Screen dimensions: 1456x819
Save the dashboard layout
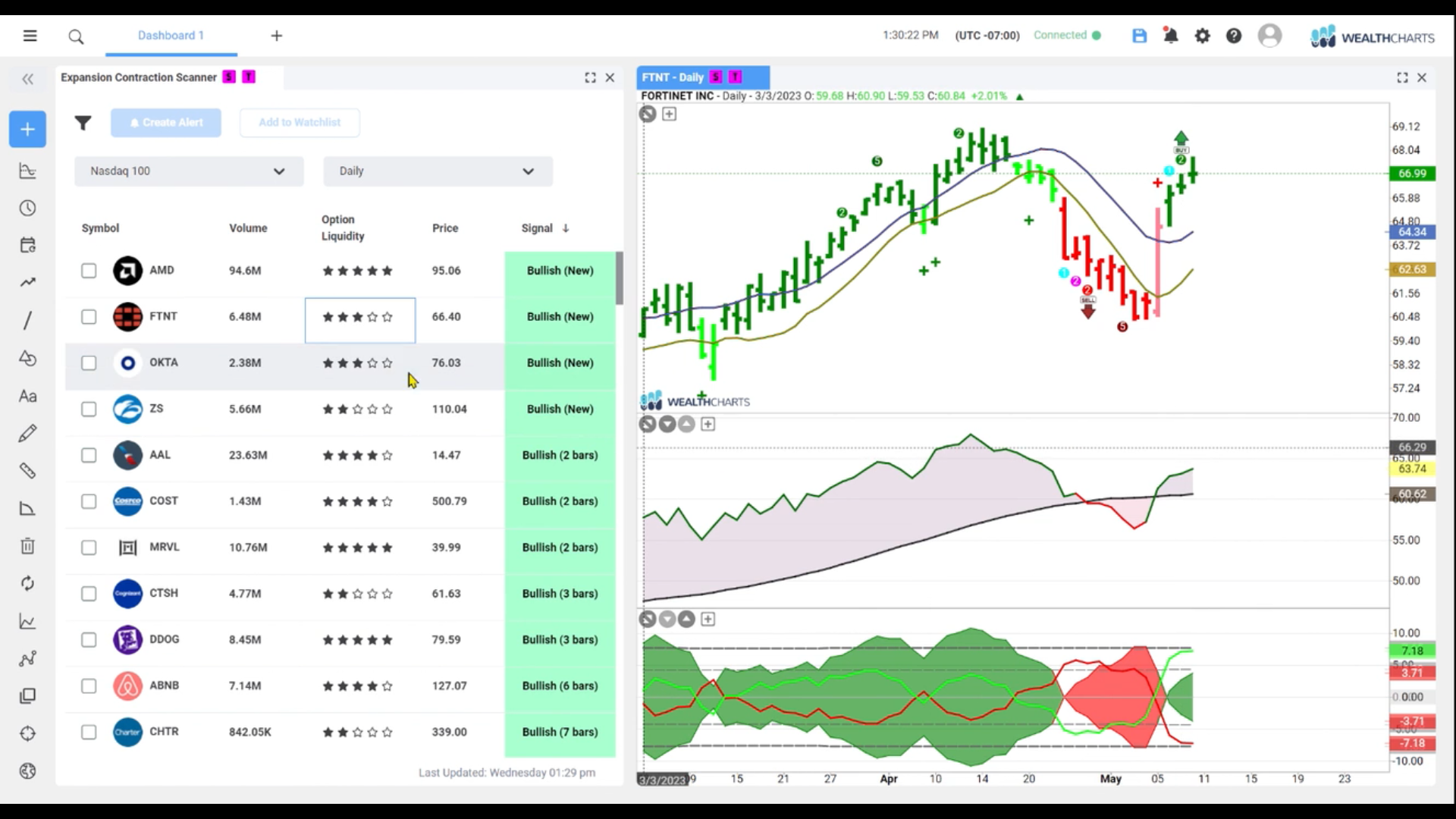[x=1139, y=36]
